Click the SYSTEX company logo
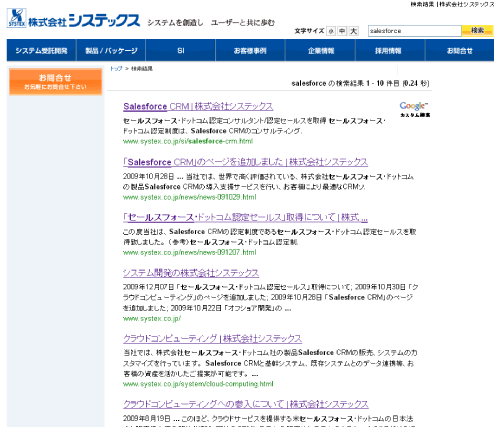This screenshot has width=500, height=427. pyautogui.click(x=73, y=18)
